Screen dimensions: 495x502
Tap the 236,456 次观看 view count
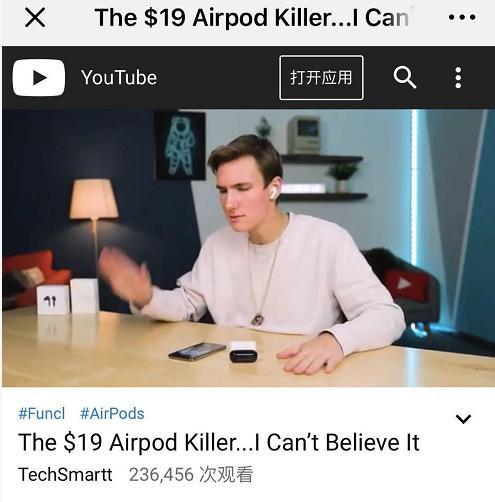191,474
